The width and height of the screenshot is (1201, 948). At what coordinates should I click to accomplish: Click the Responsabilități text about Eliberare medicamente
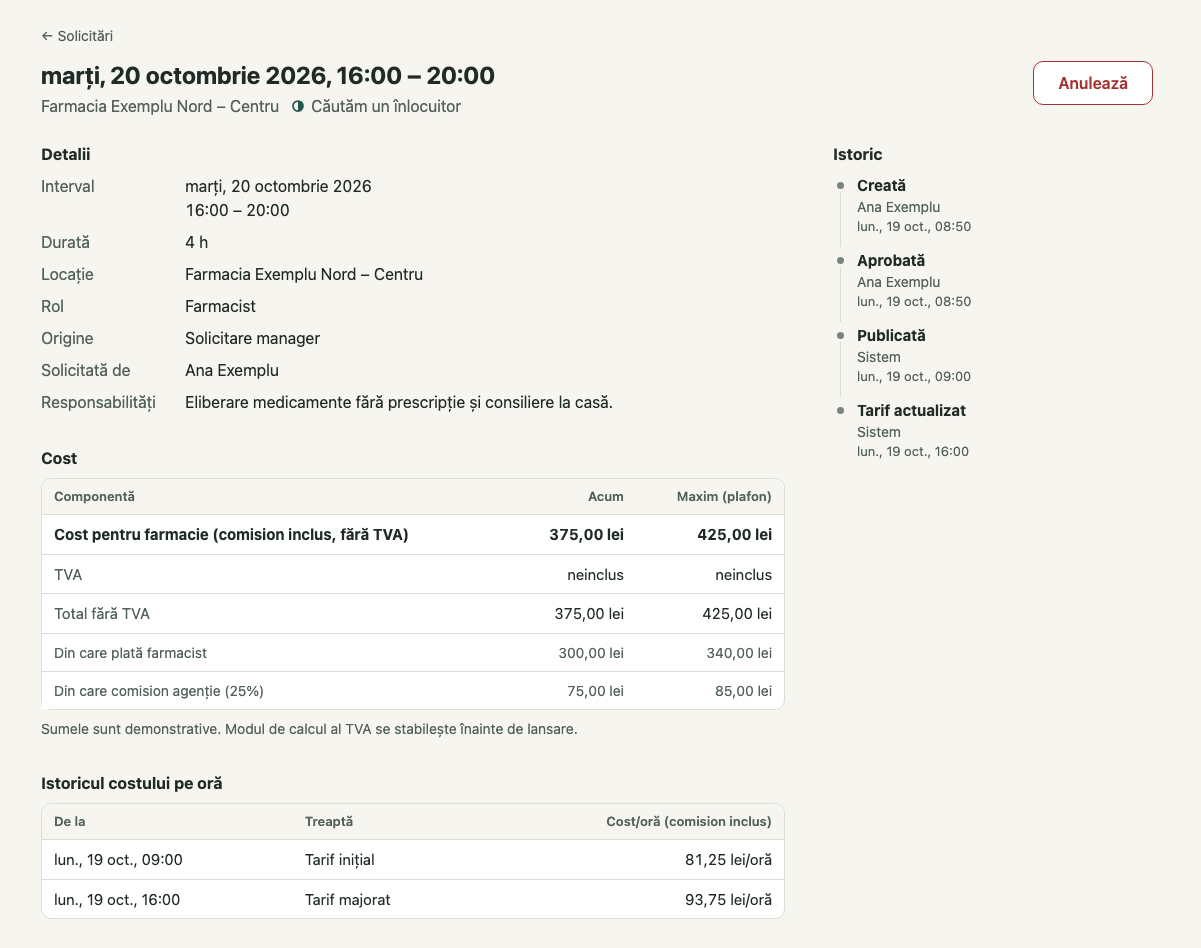pos(399,402)
